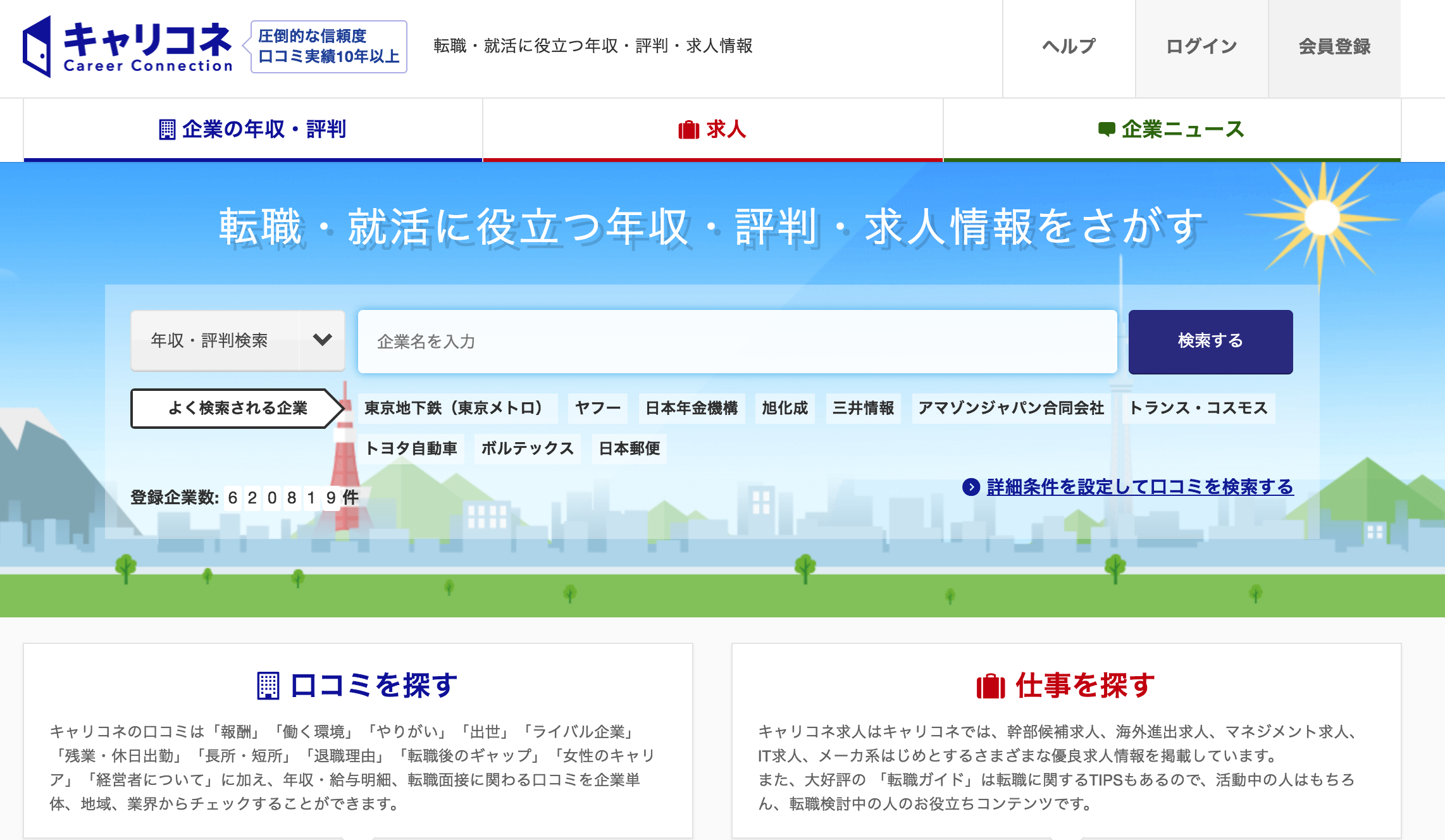Select the ボルテックス company tag
Viewport: 1445px width, 840px height.
[528, 448]
